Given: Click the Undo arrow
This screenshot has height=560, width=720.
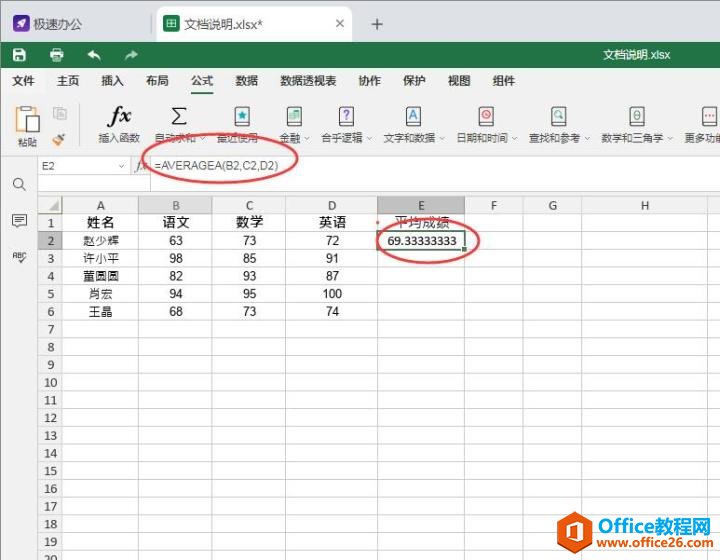Looking at the screenshot, I should [94, 56].
